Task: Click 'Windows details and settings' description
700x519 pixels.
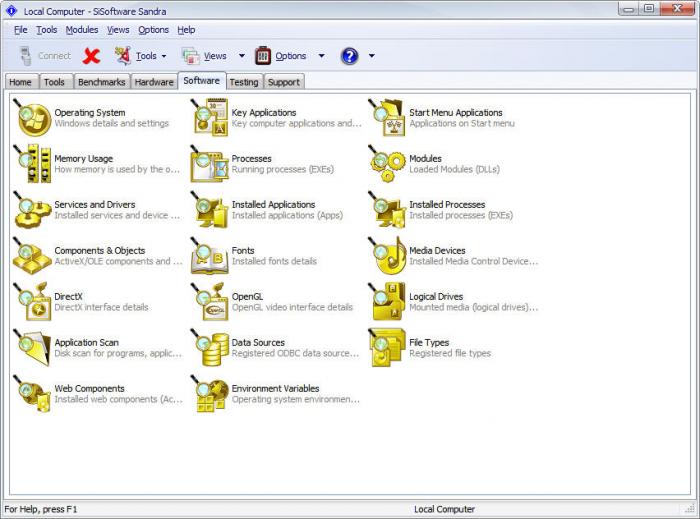Action: coord(112,124)
